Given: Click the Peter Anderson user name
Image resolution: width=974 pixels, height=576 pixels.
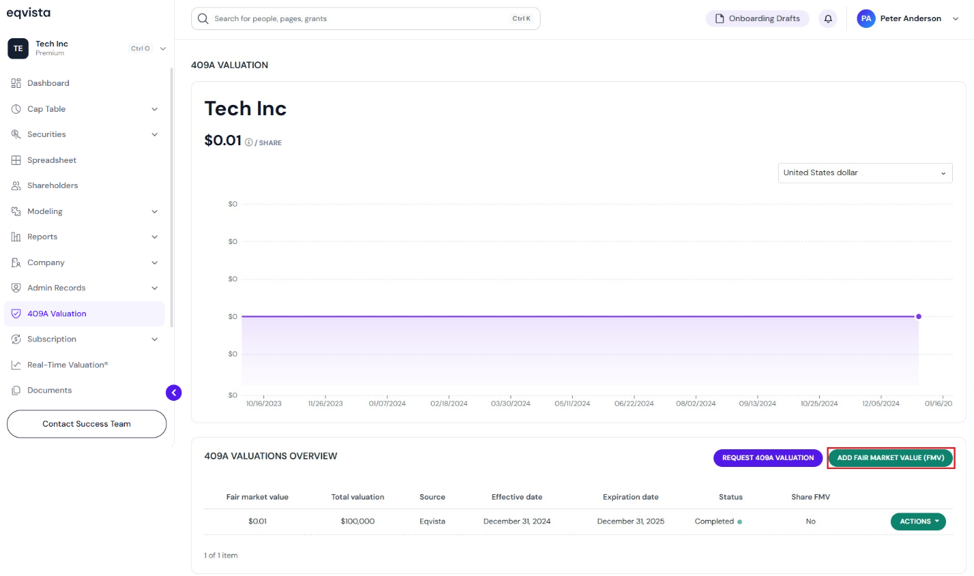Looking at the screenshot, I should tap(911, 19).
